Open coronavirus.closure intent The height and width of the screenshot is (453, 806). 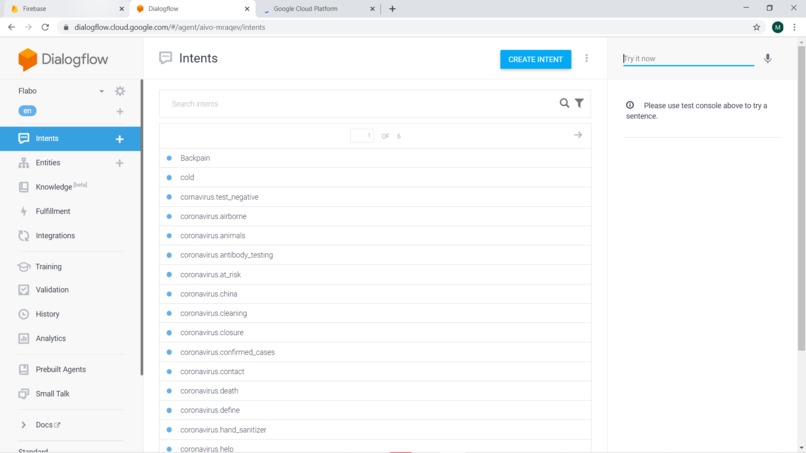[x=375, y=333]
